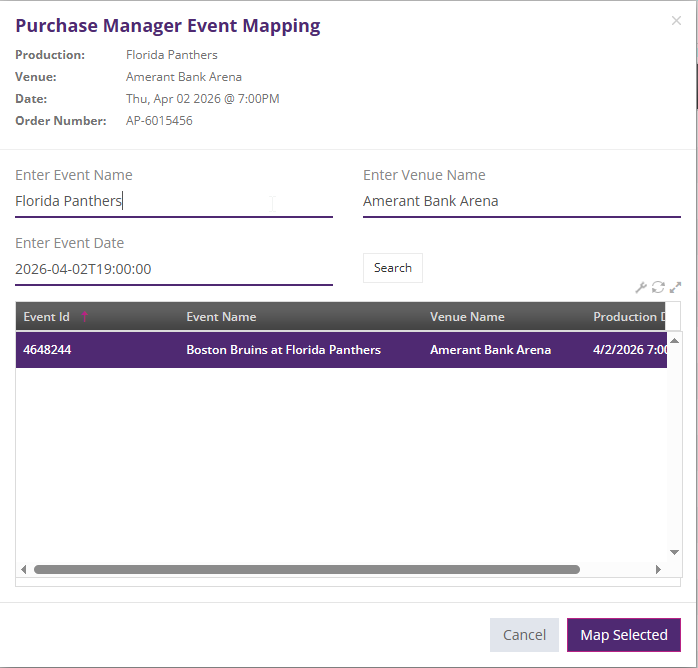Refresh the results grid
This screenshot has height=668, width=698.
[x=658, y=287]
